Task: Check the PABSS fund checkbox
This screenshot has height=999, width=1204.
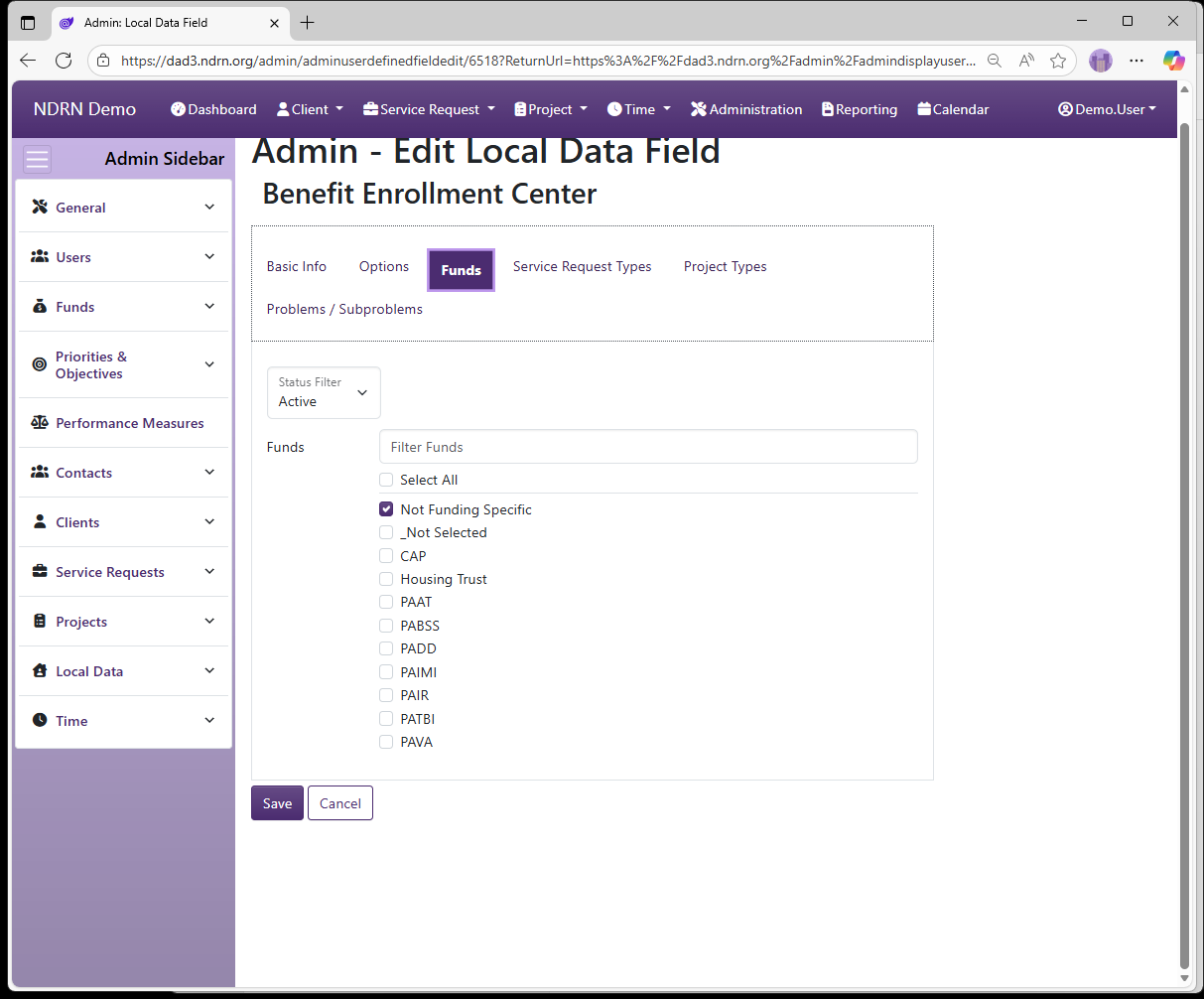Action: click(386, 626)
